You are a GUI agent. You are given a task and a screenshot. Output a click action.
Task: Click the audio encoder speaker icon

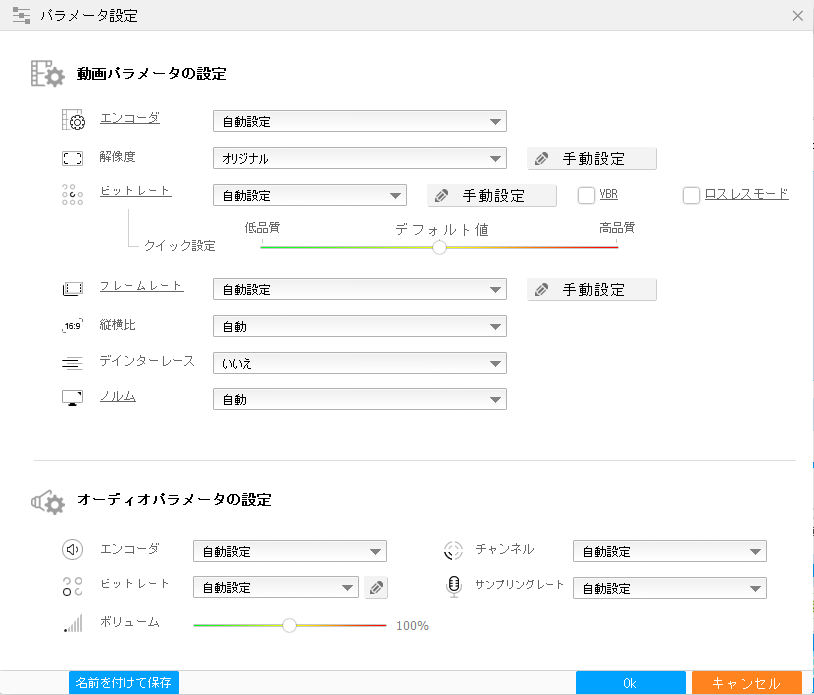click(71, 550)
